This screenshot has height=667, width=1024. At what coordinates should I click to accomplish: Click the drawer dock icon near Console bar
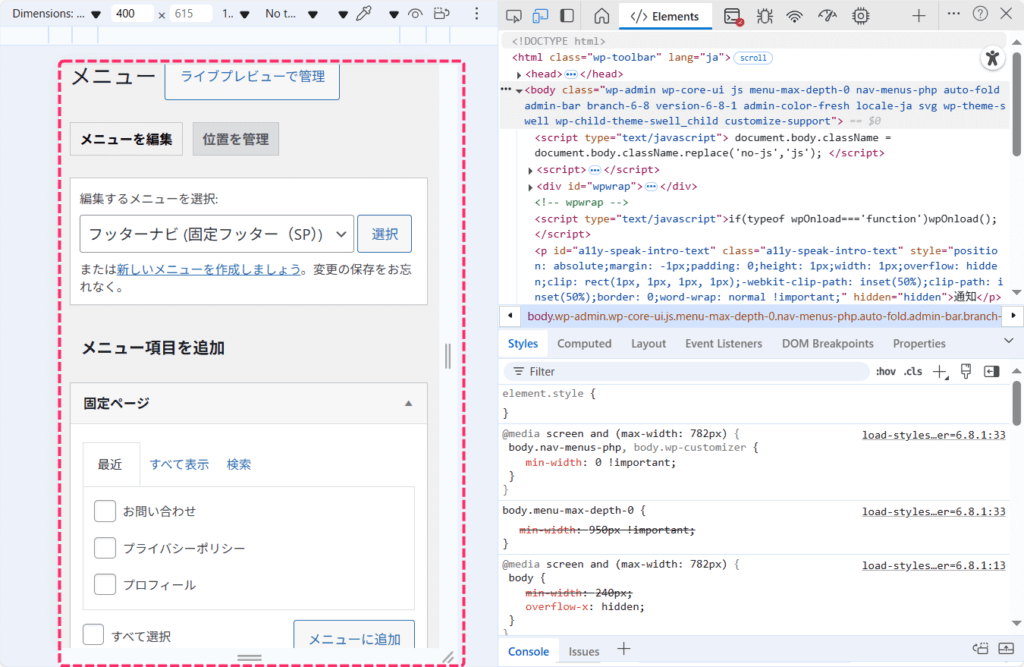tap(980, 649)
